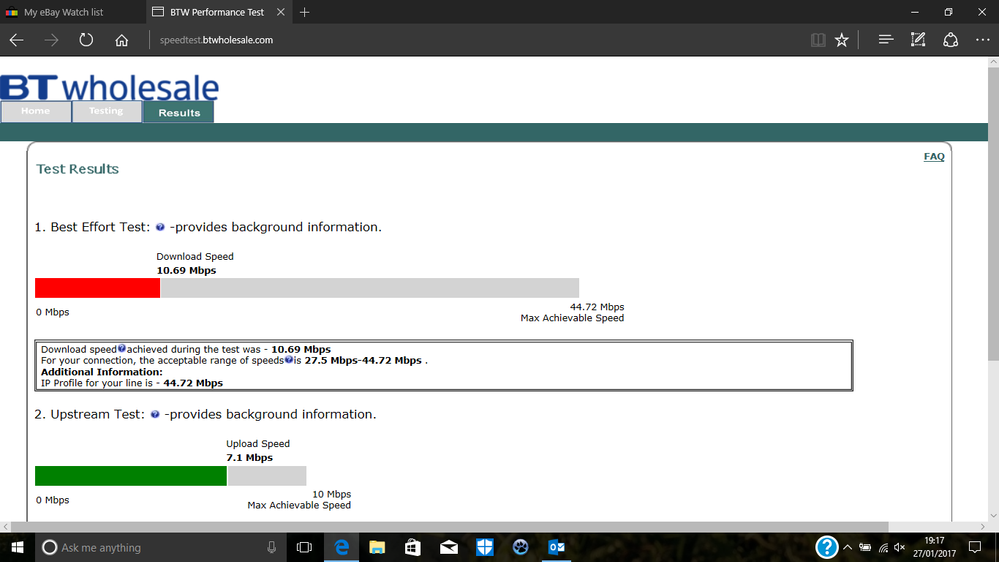Image resolution: width=999 pixels, height=562 pixels.
Task: Open the Home page tab
Action: pos(36,111)
